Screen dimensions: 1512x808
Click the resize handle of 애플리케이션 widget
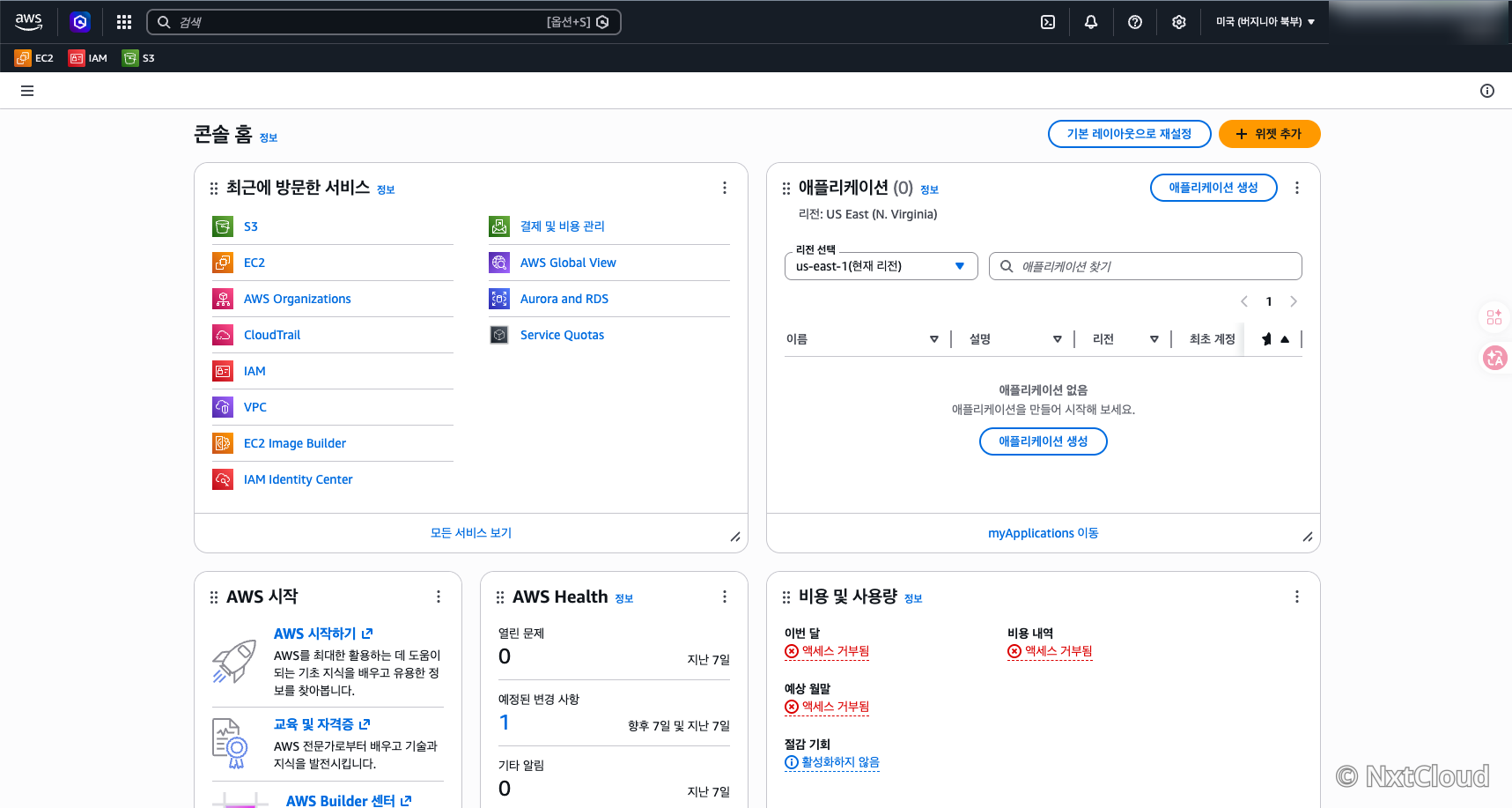(x=1308, y=537)
